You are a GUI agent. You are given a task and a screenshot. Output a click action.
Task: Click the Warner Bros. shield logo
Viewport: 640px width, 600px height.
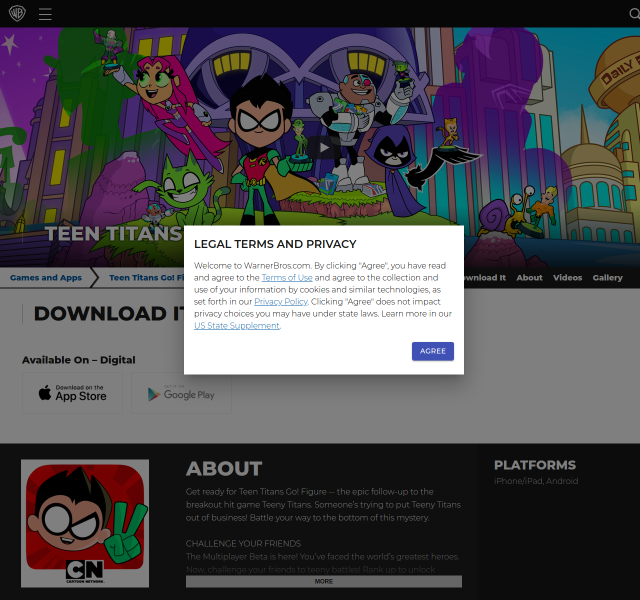pos(17,13)
